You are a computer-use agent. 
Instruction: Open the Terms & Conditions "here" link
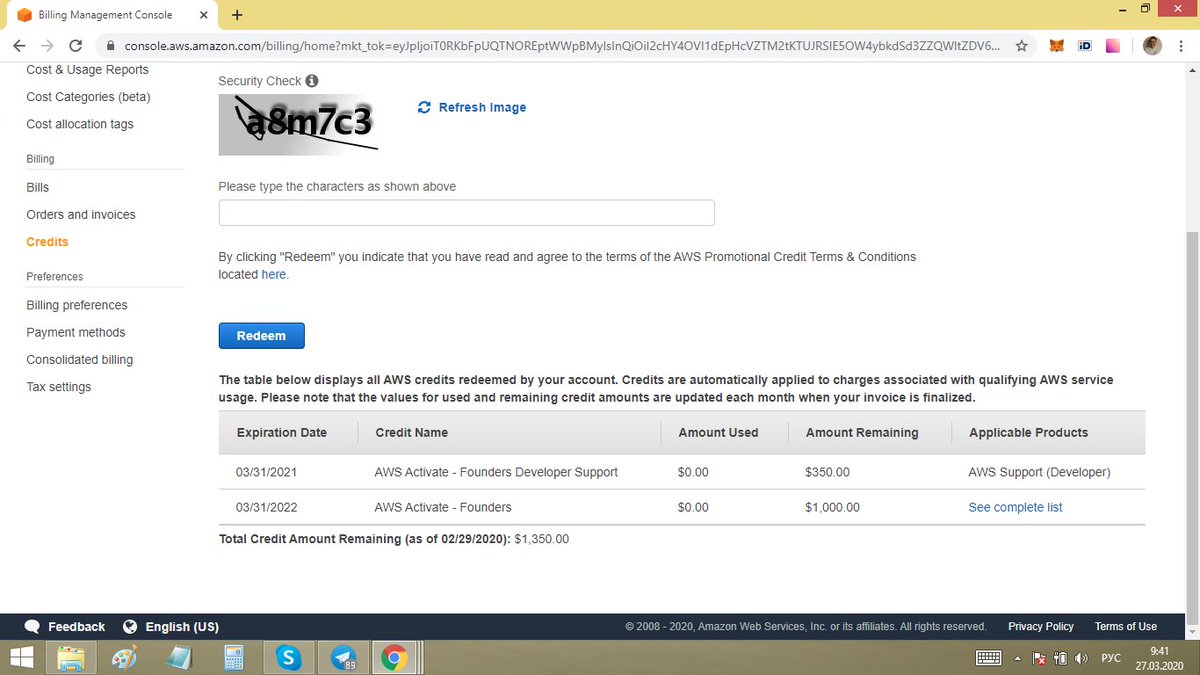pos(274,274)
